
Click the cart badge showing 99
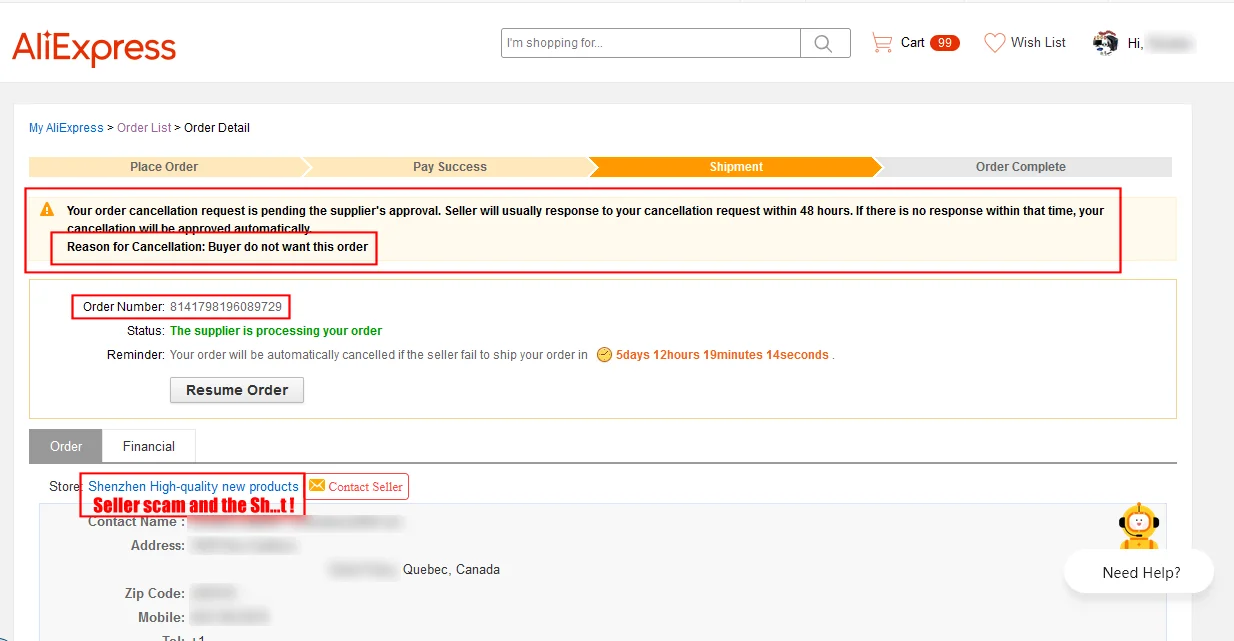[x=945, y=43]
